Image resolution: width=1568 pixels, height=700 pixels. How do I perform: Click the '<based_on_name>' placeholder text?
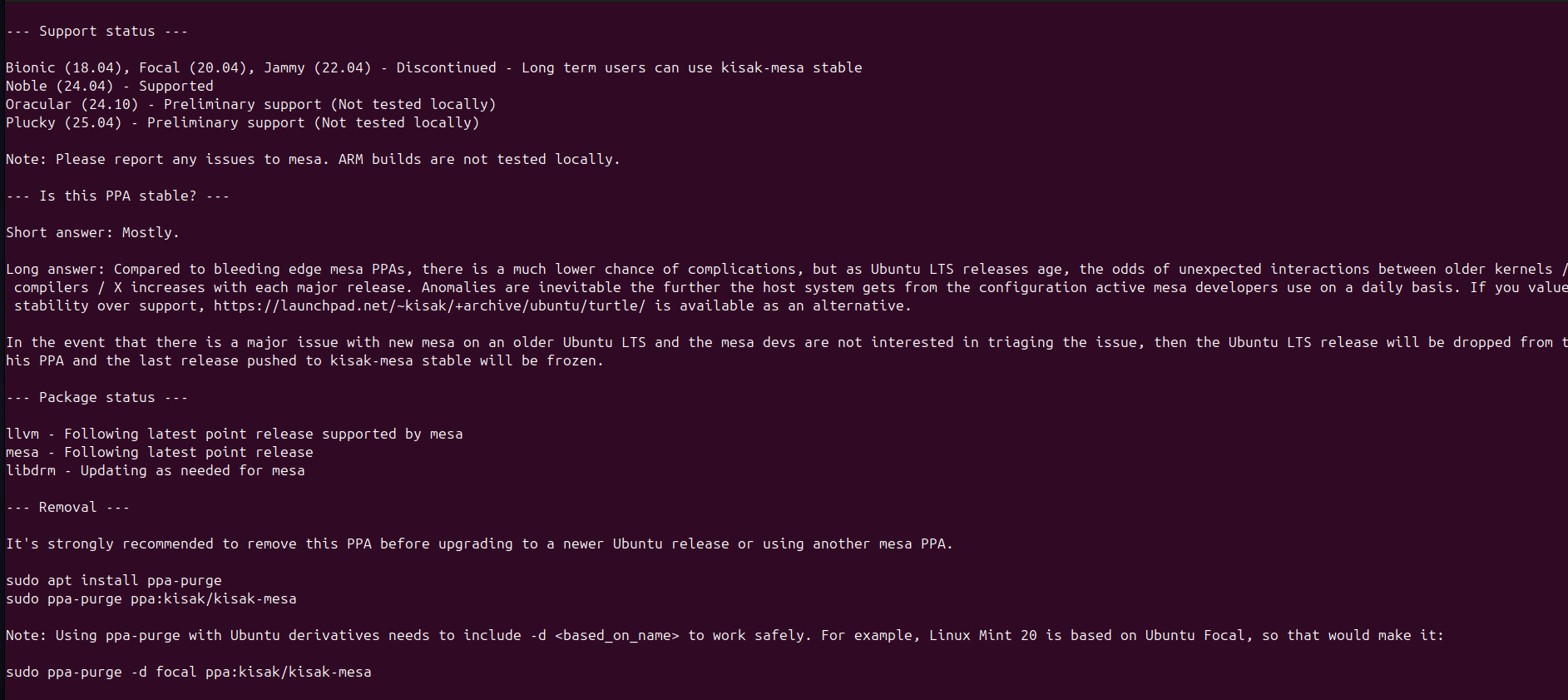[x=617, y=635]
